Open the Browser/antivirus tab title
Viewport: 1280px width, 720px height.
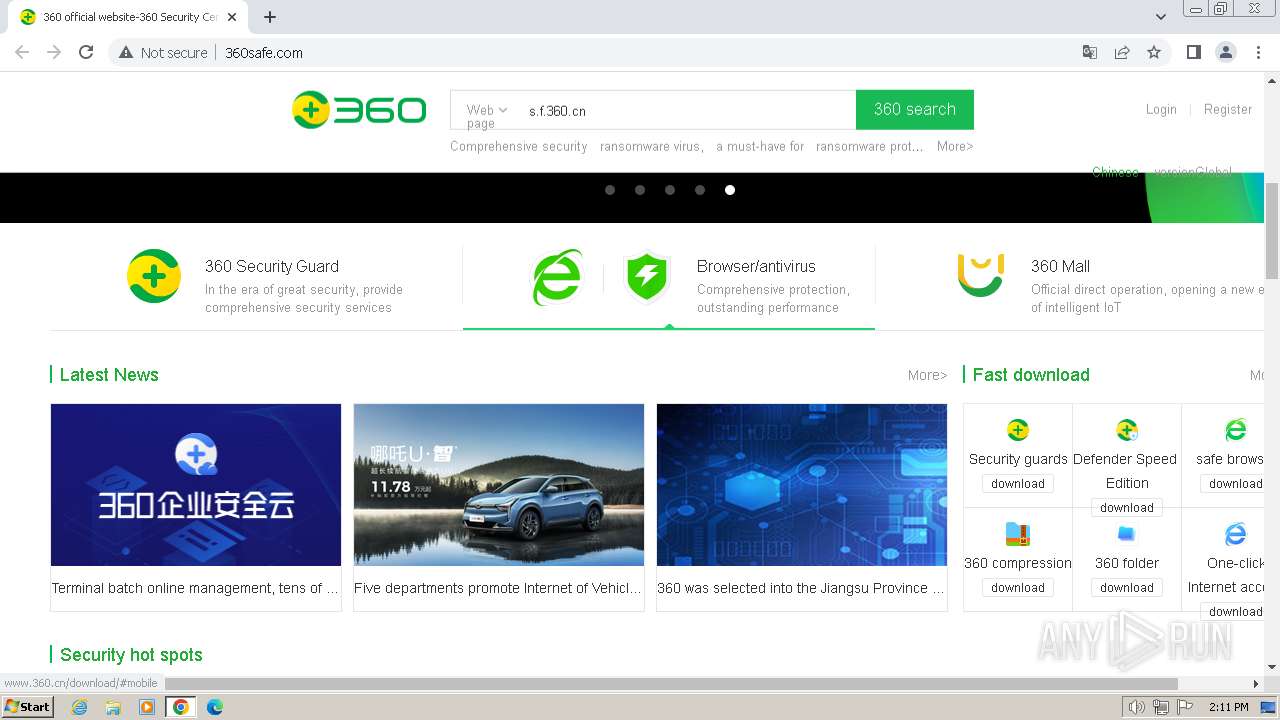pyautogui.click(x=756, y=266)
